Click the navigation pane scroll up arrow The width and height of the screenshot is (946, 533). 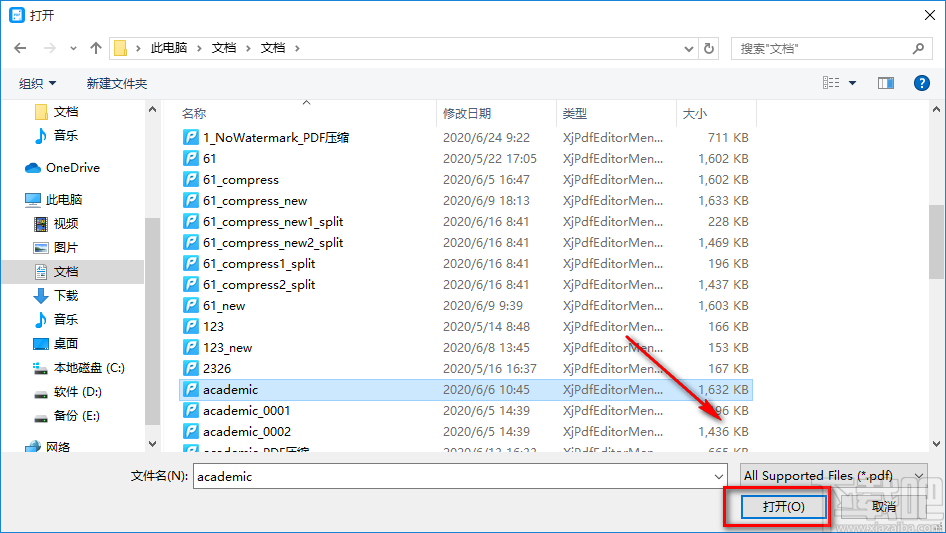click(152, 109)
